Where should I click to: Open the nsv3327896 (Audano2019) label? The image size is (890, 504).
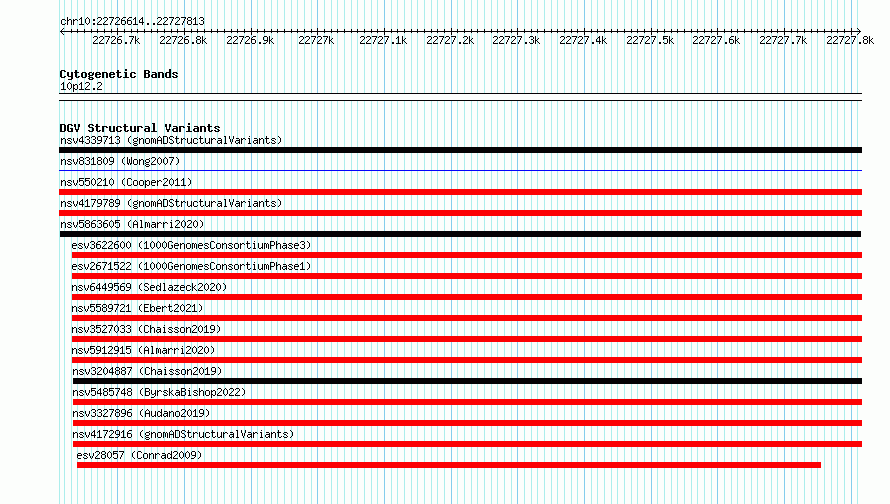141,413
